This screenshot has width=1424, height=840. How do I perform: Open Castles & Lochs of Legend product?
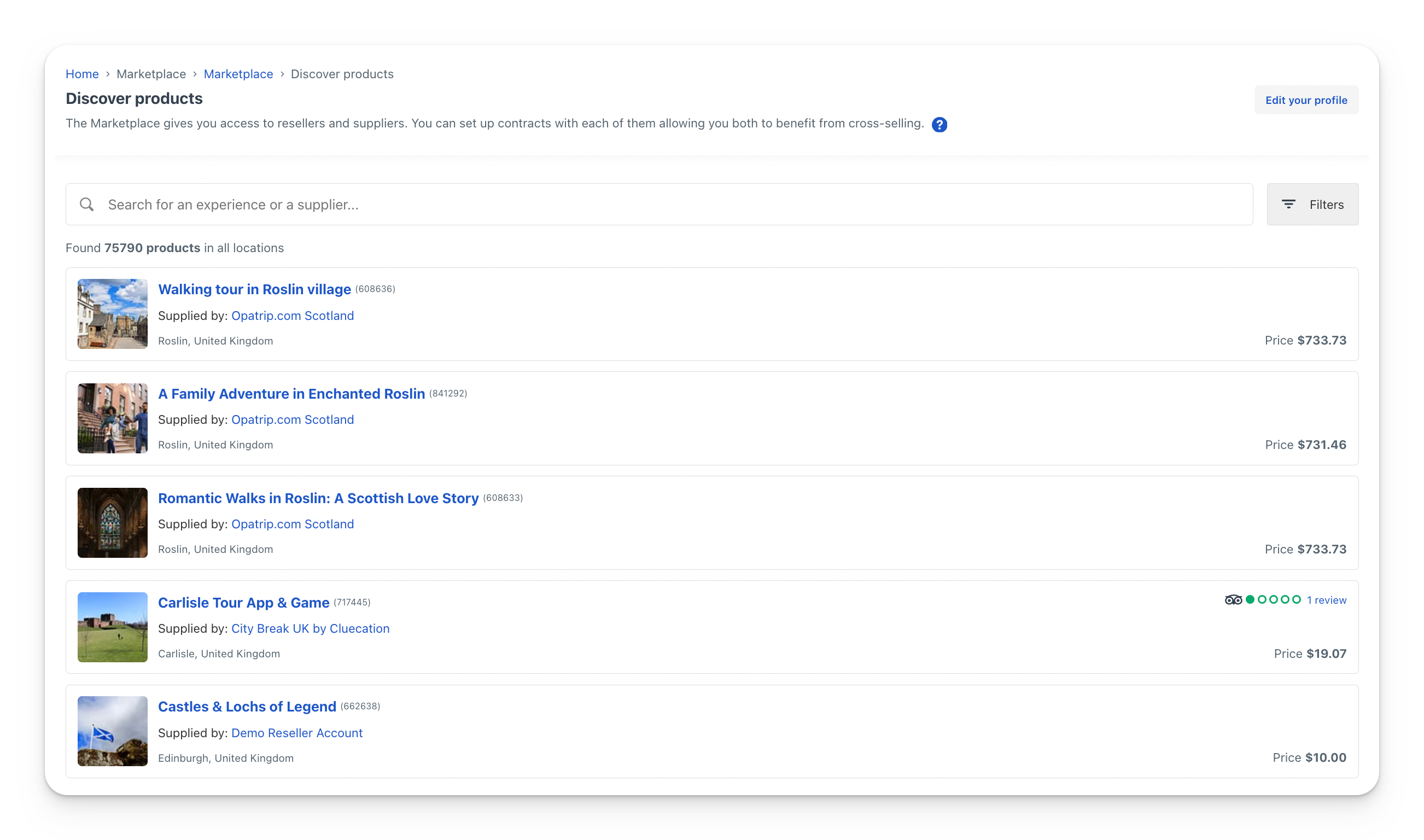247,707
